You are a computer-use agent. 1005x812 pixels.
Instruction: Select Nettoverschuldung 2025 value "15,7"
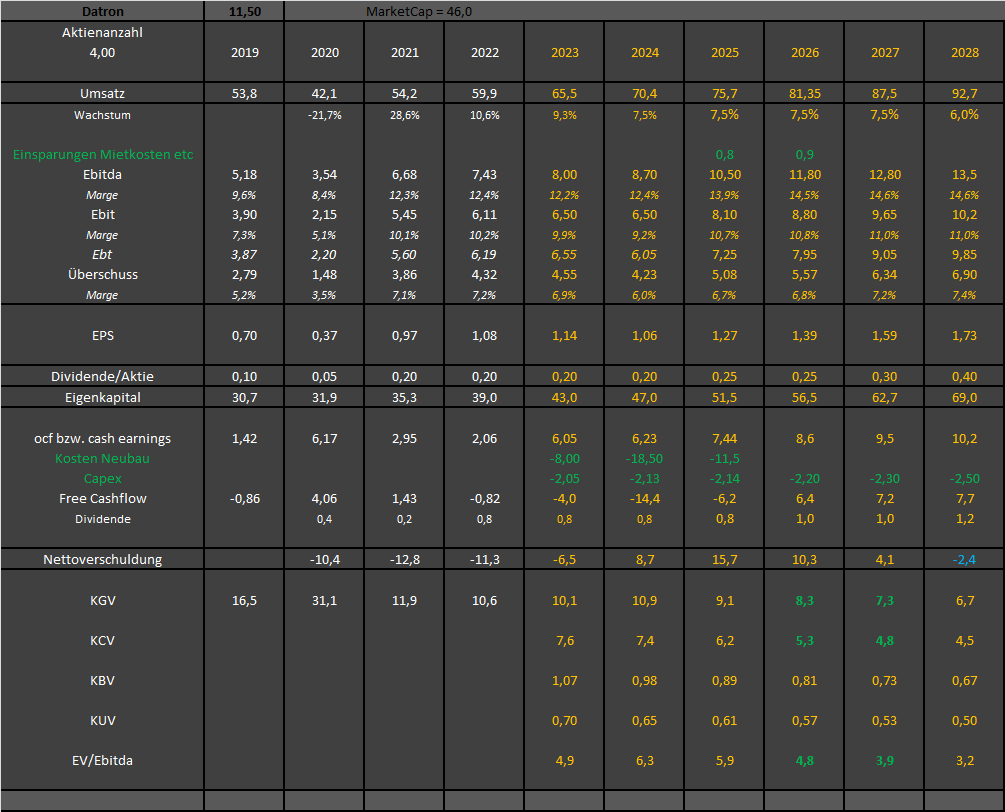pos(724,559)
